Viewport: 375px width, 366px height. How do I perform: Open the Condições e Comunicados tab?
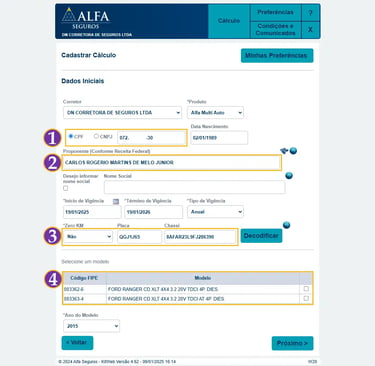(275, 30)
